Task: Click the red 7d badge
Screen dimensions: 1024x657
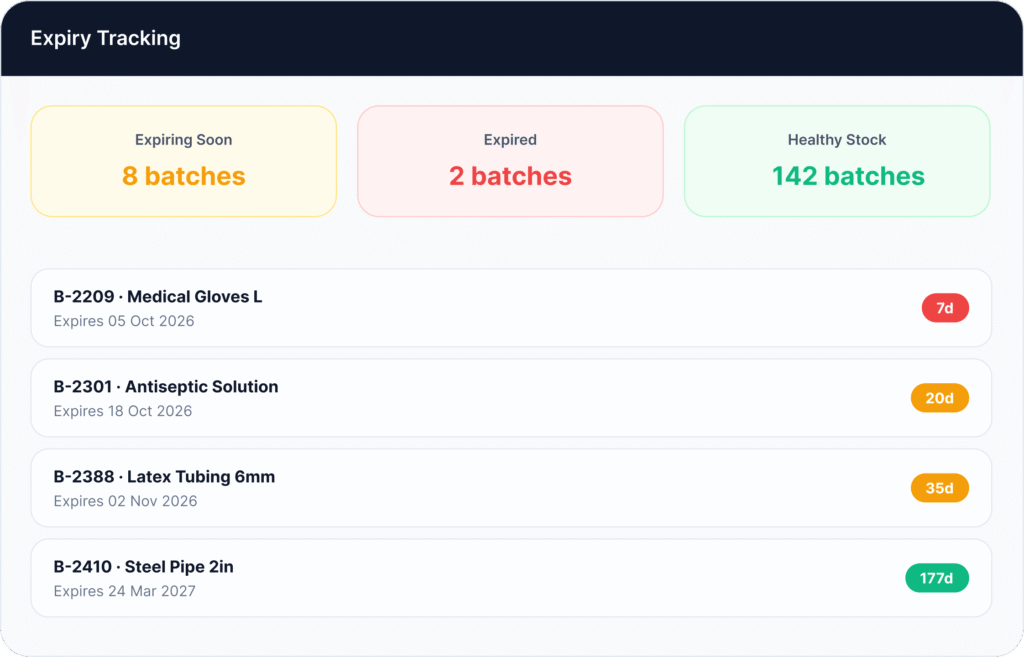Action: (x=945, y=308)
